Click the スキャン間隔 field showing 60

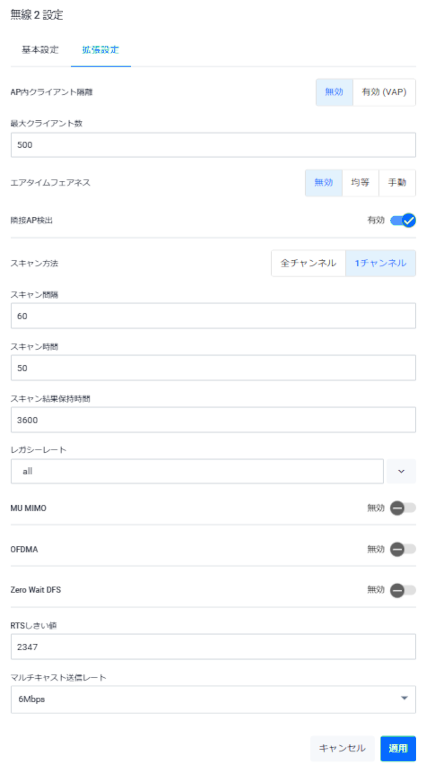pos(213,316)
